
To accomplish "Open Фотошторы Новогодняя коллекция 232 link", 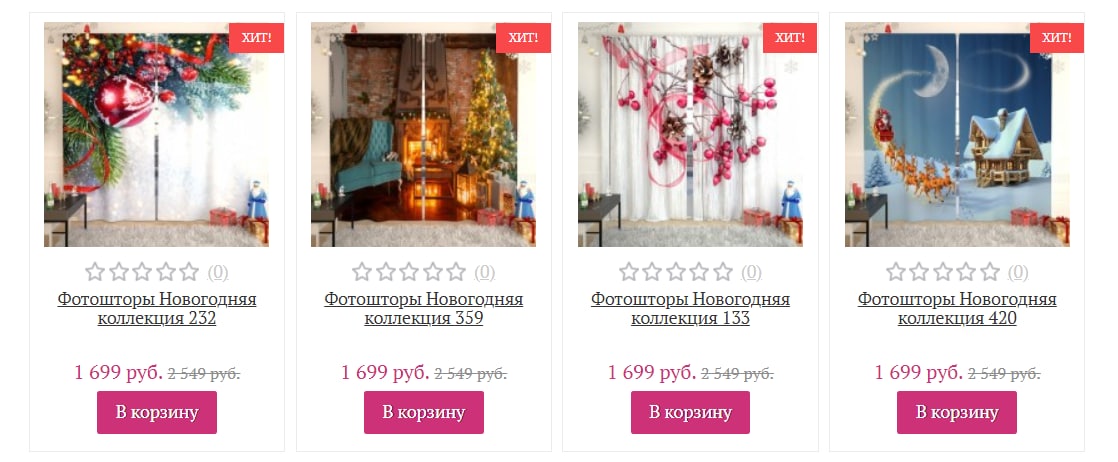I will click(x=157, y=309).
